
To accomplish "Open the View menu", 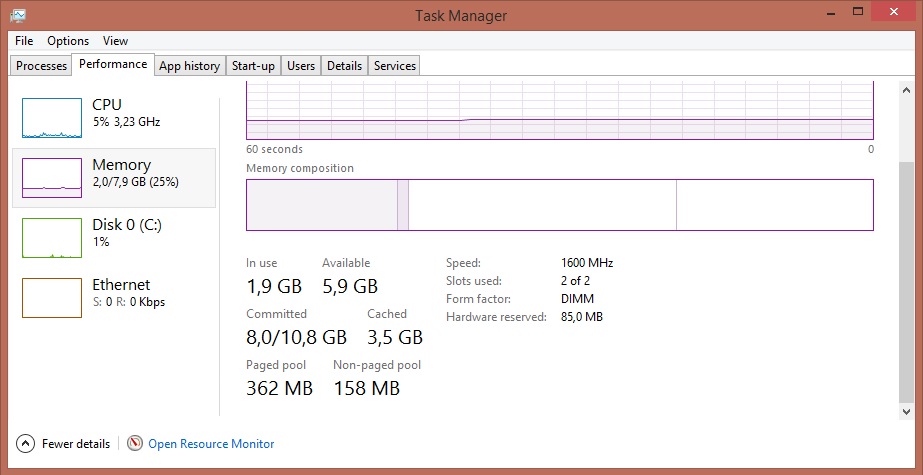I will [x=115, y=41].
